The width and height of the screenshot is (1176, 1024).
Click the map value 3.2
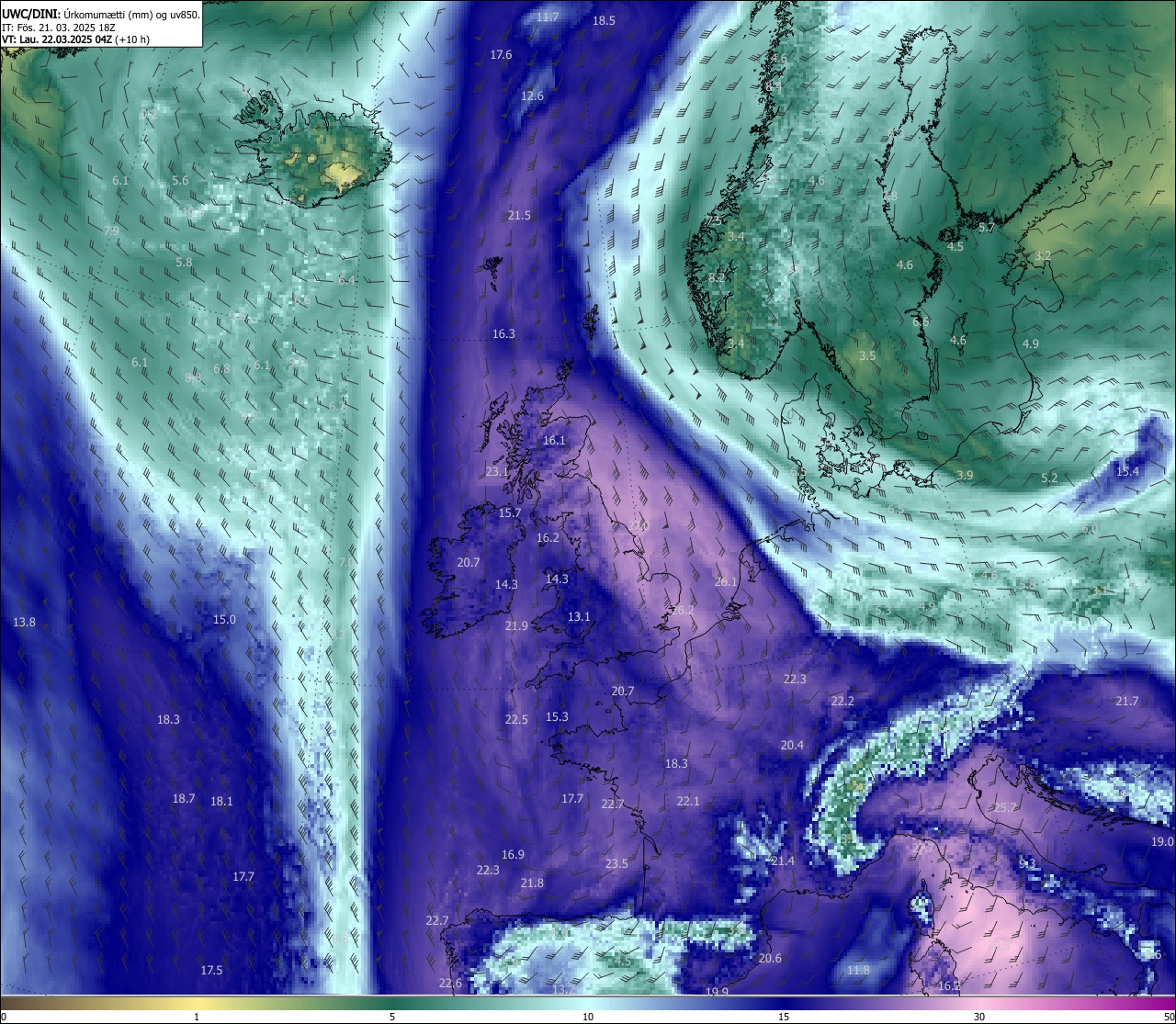[1043, 256]
